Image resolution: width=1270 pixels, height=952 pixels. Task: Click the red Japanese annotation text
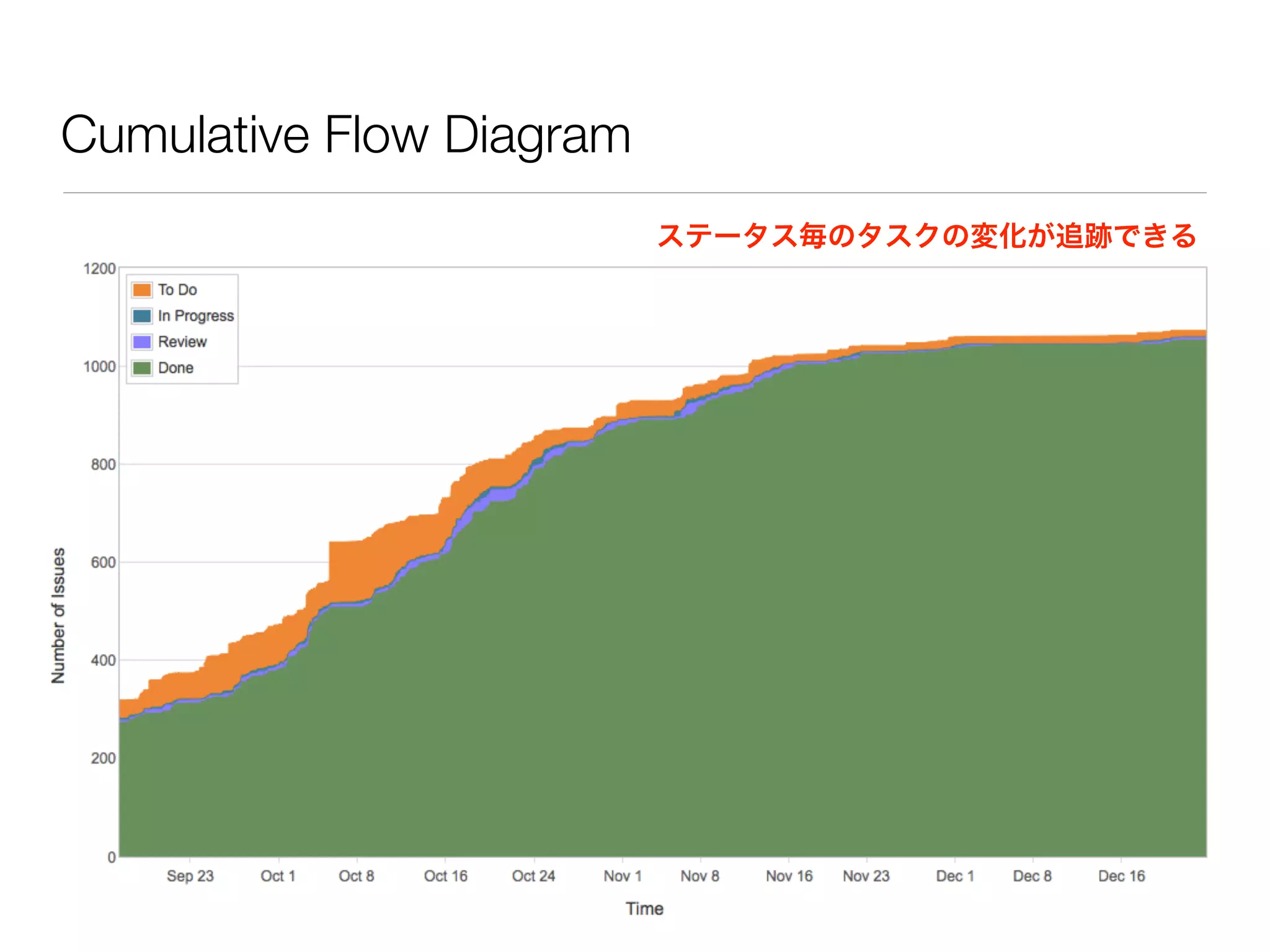(x=926, y=236)
